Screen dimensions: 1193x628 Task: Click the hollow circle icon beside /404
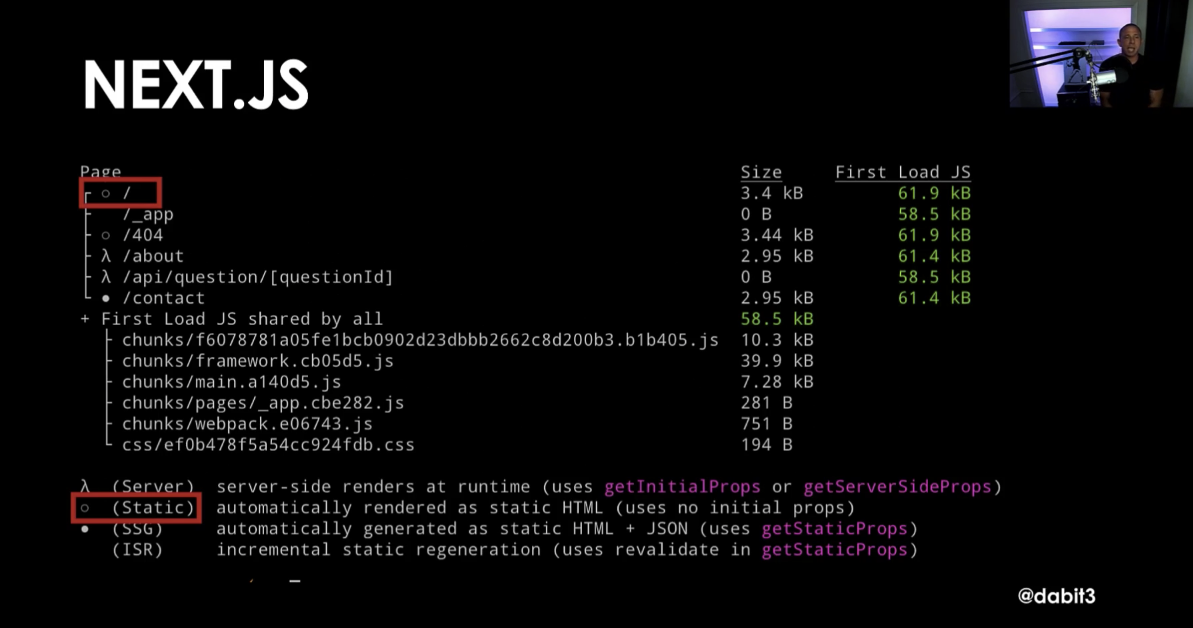tap(106, 235)
